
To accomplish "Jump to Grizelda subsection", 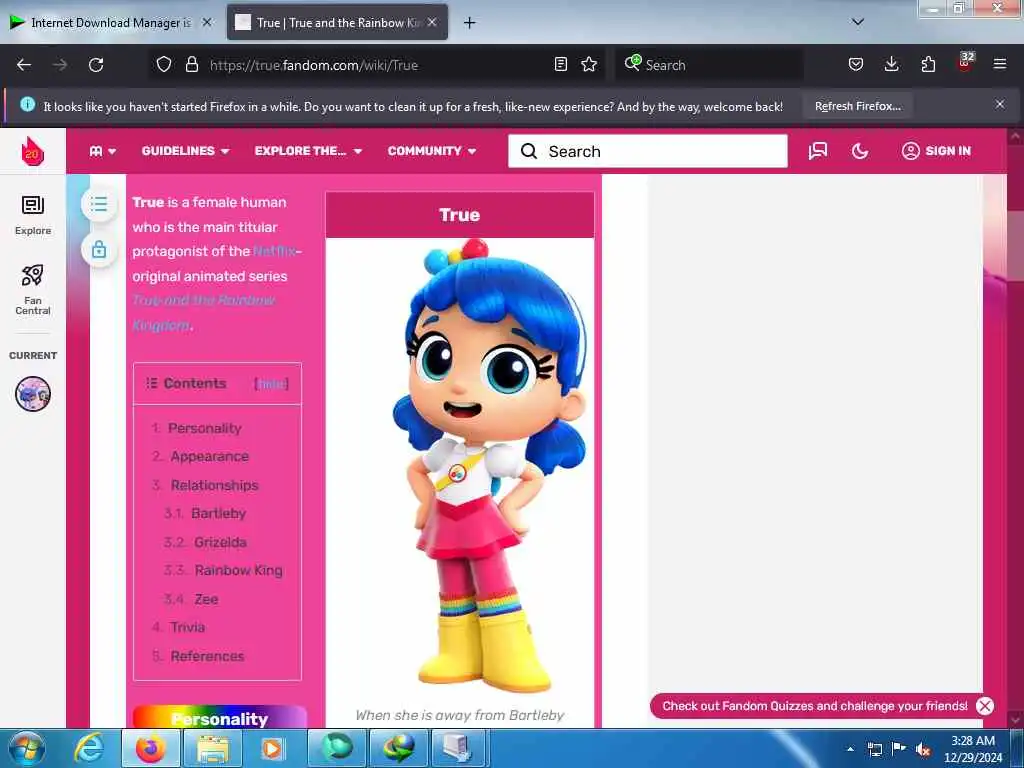I will [x=221, y=542].
